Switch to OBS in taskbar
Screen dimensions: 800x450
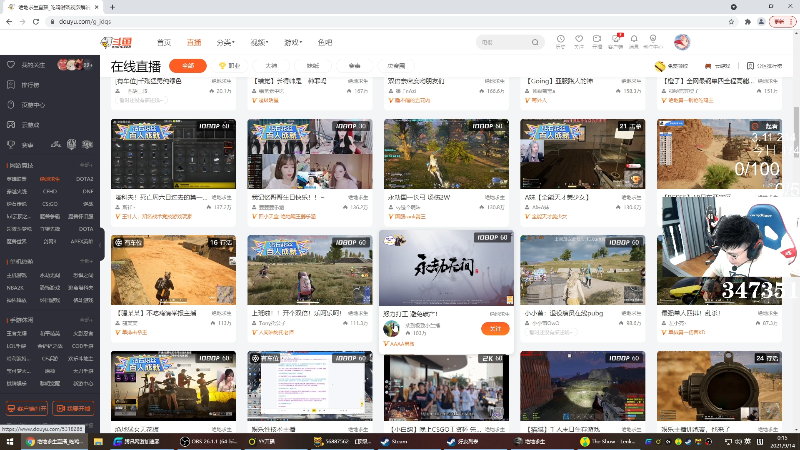209,441
